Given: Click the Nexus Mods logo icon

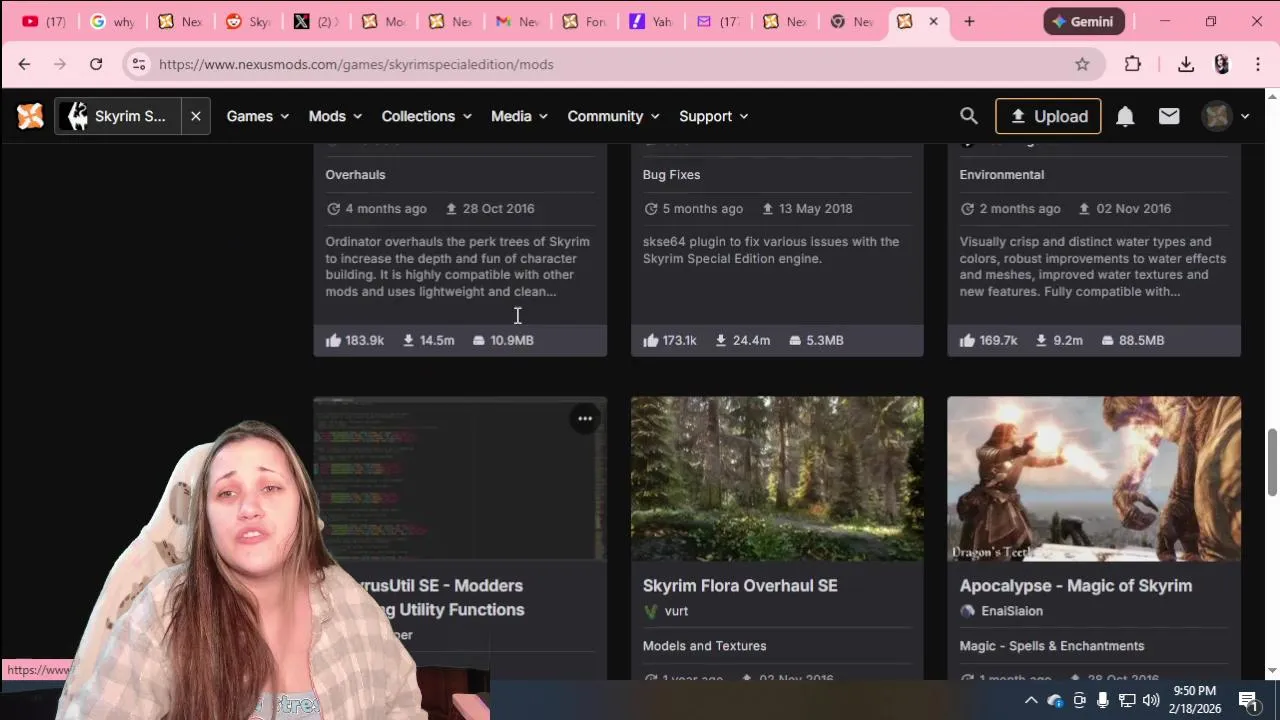Looking at the screenshot, I should [30, 116].
